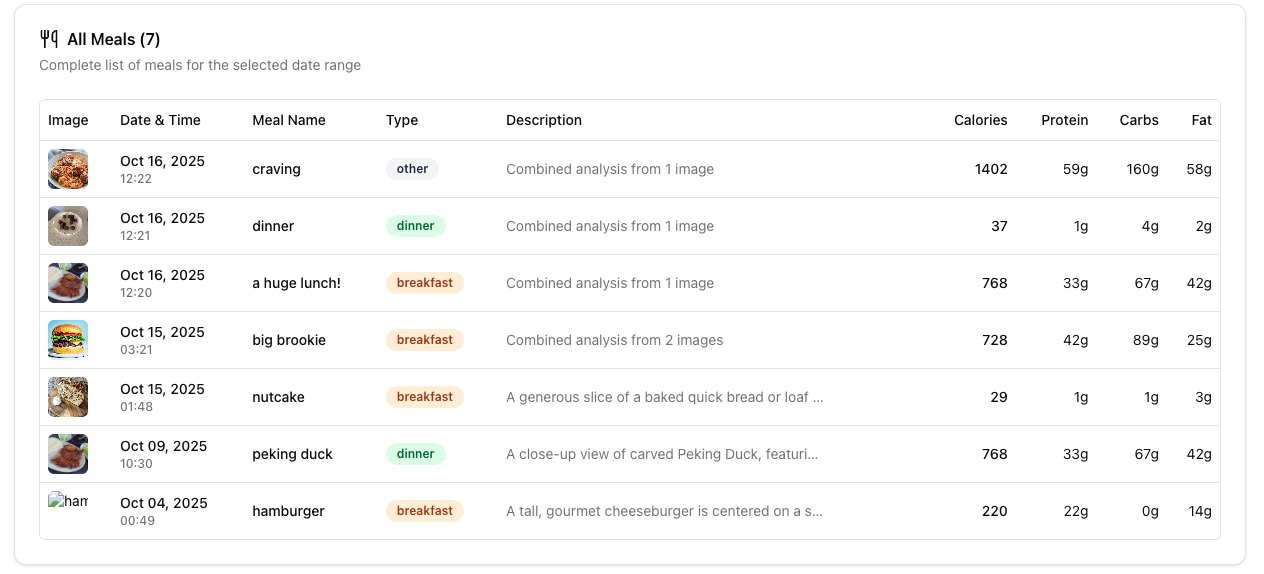Open the a huge lunch! thumbnail
This screenshot has height=574, width=1264.
(68, 283)
